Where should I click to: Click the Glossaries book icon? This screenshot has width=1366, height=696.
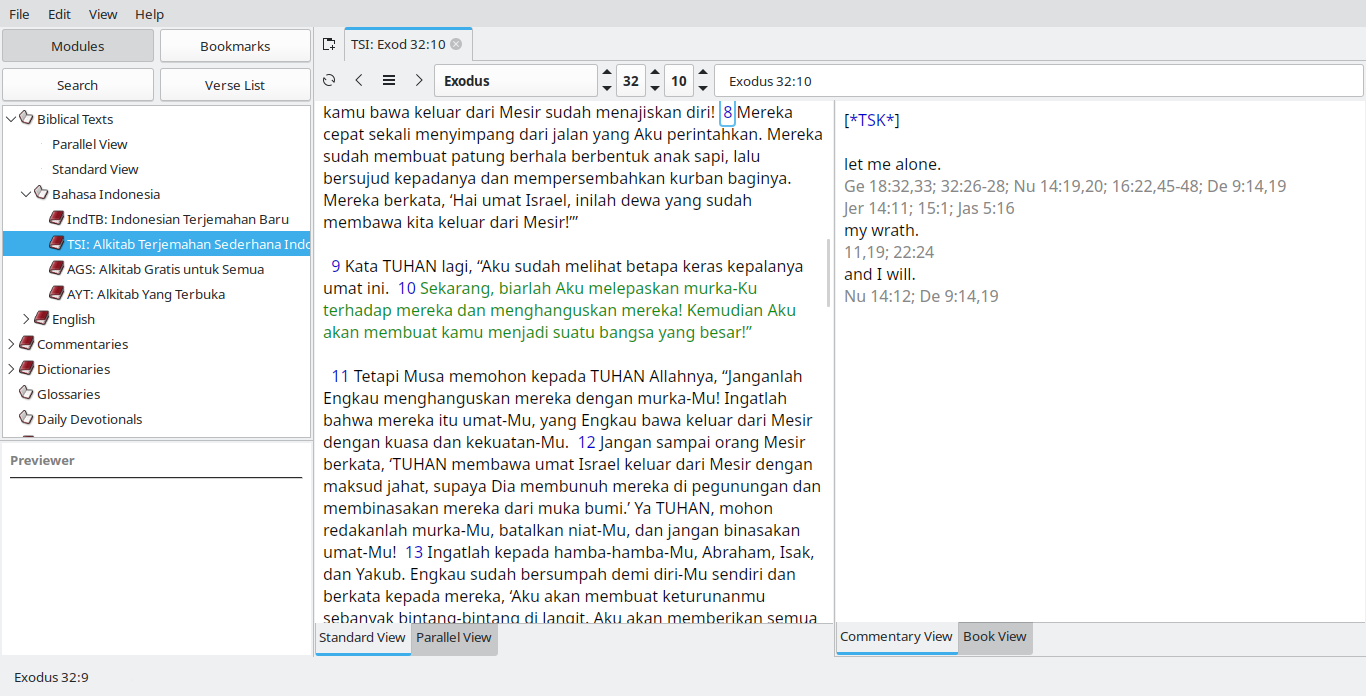pyautogui.click(x=26, y=394)
